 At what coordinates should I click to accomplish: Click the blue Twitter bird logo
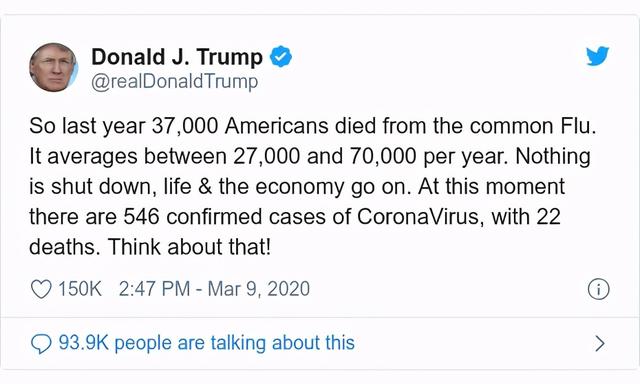tap(598, 56)
